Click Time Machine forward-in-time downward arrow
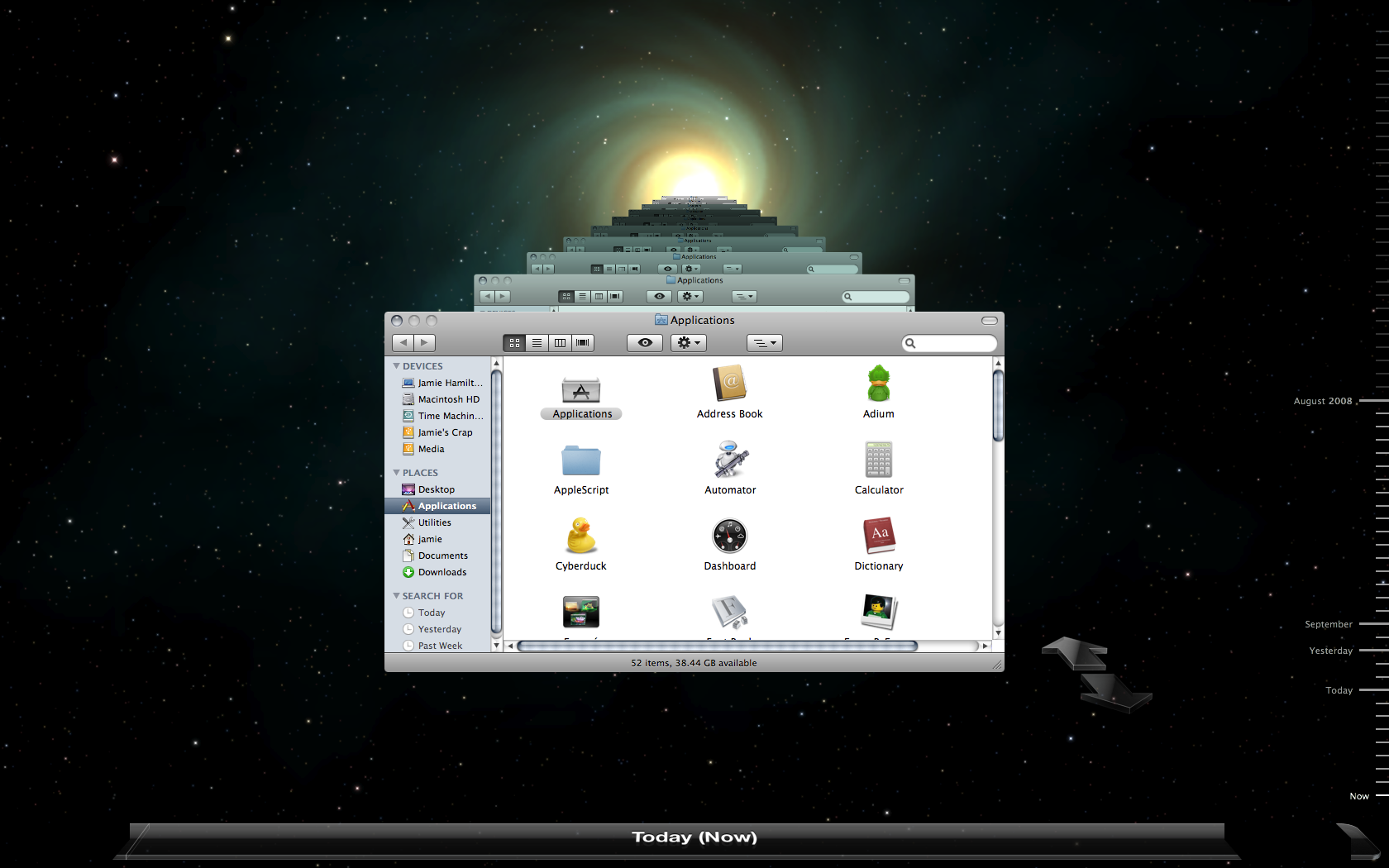Screen dimensions: 1389x868 1116,693
